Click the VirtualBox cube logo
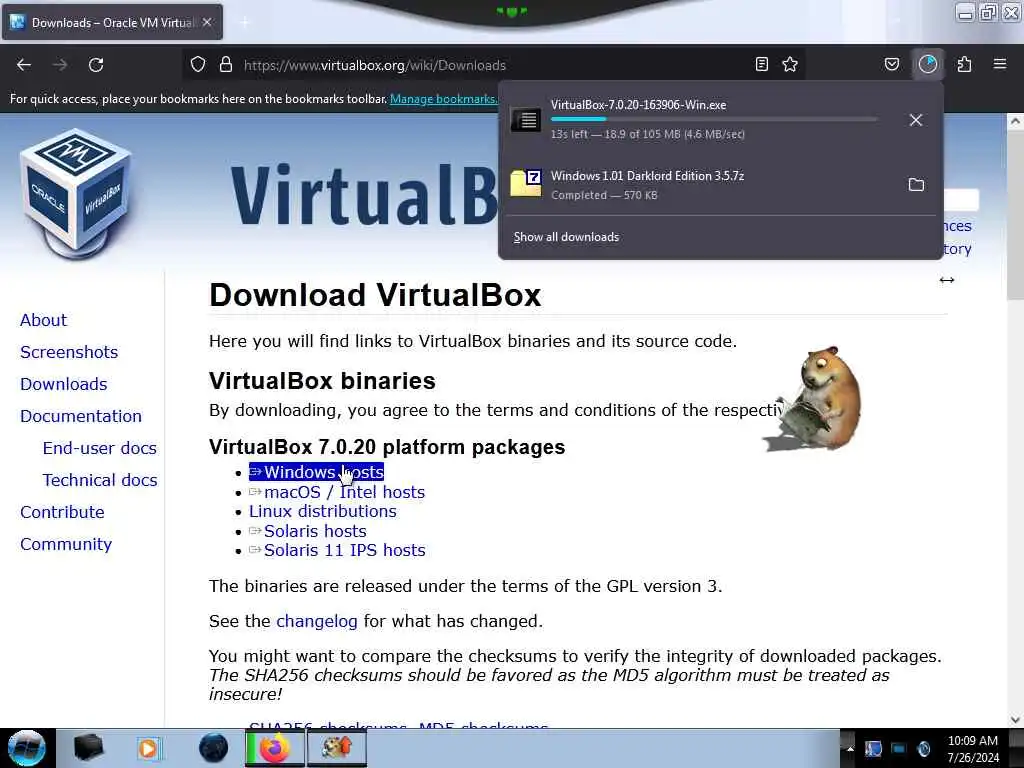Viewport: 1024px width, 768px height. (76, 193)
